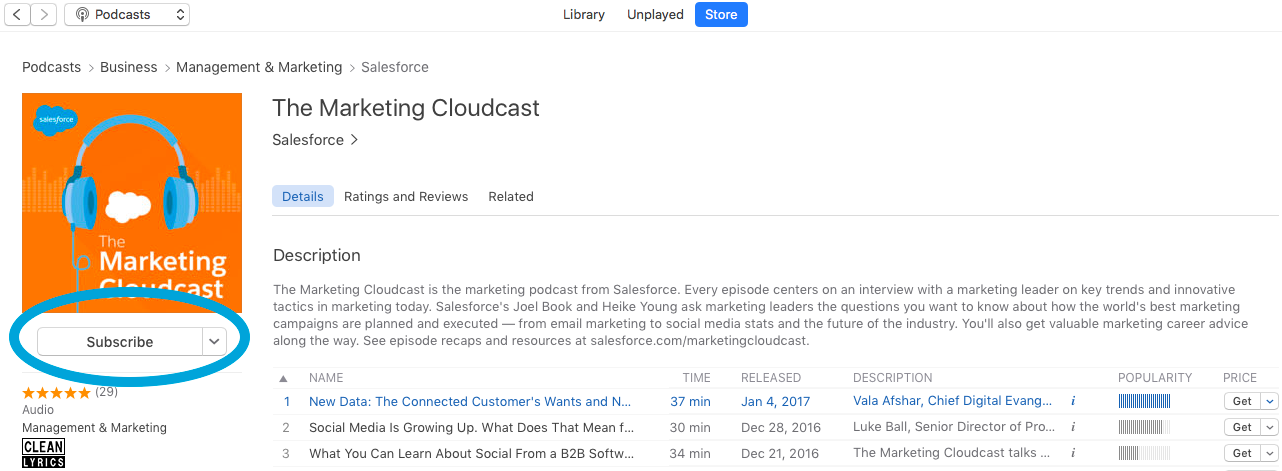Show info for the Luke Ball episode
The width and height of the screenshot is (1282, 471).
click(x=1073, y=427)
